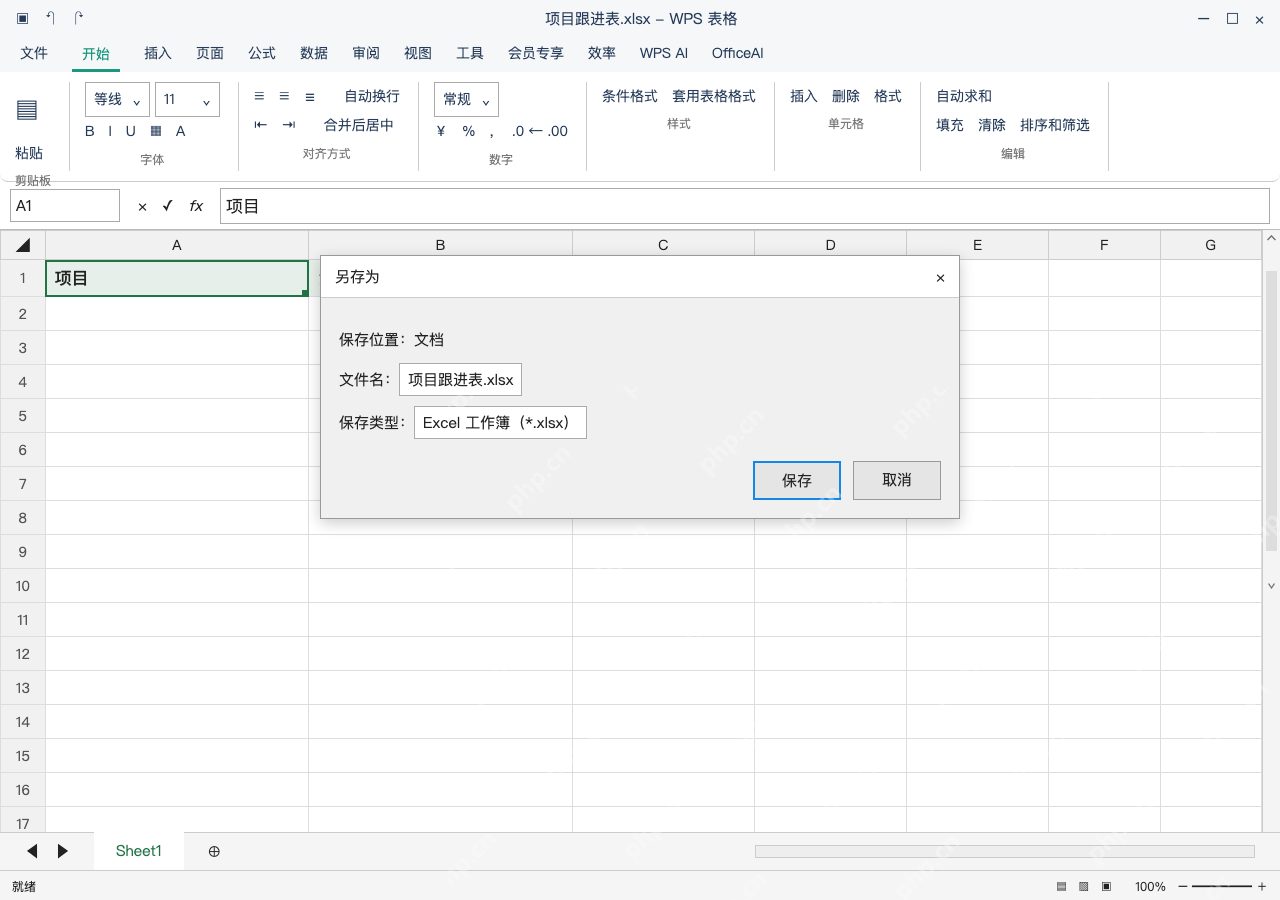Click the font color A icon
Viewport: 1280px width, 900px height.
click(181, 131)
